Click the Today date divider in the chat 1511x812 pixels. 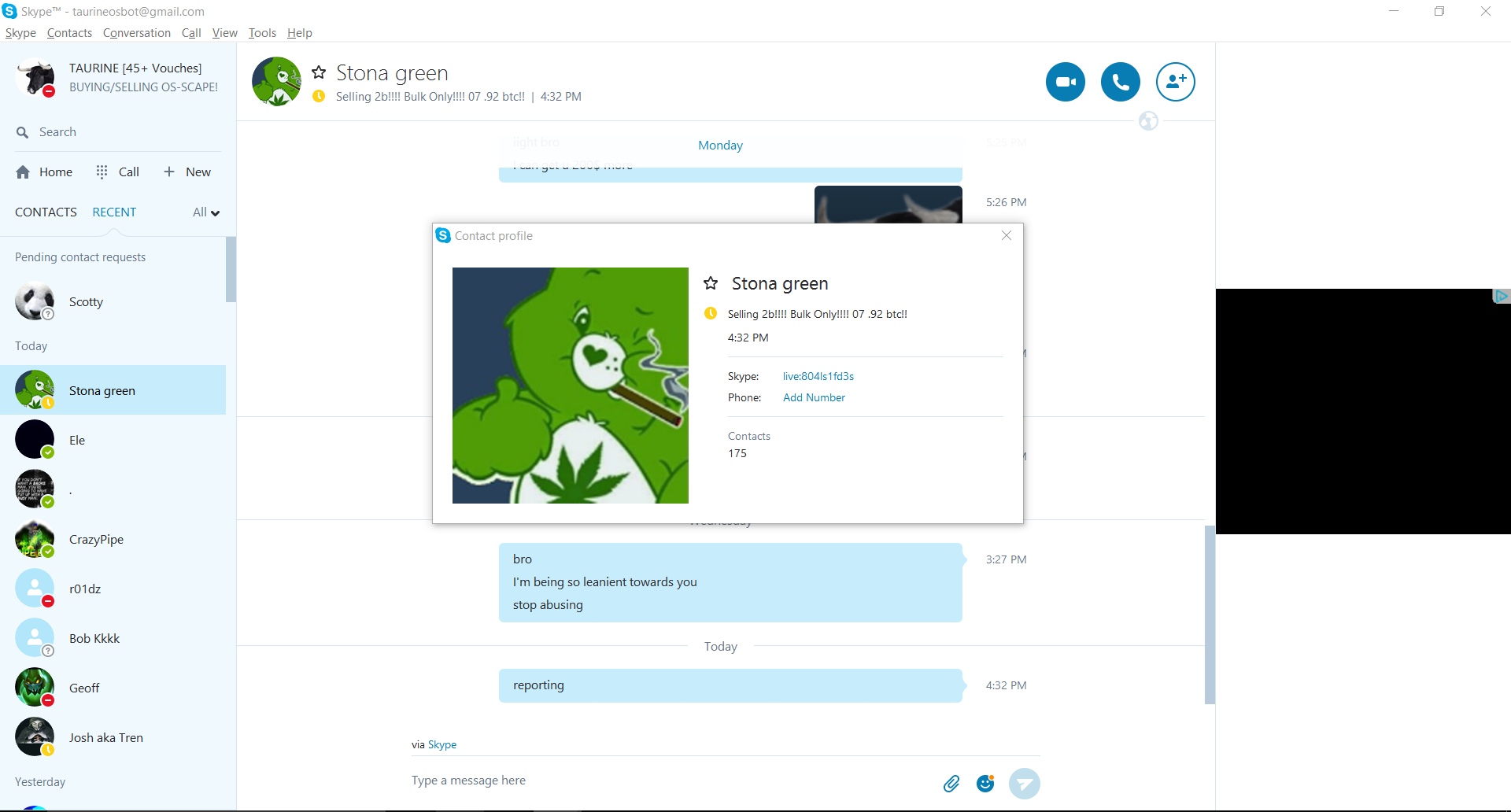pyautogui.click(x=720, y=647)
